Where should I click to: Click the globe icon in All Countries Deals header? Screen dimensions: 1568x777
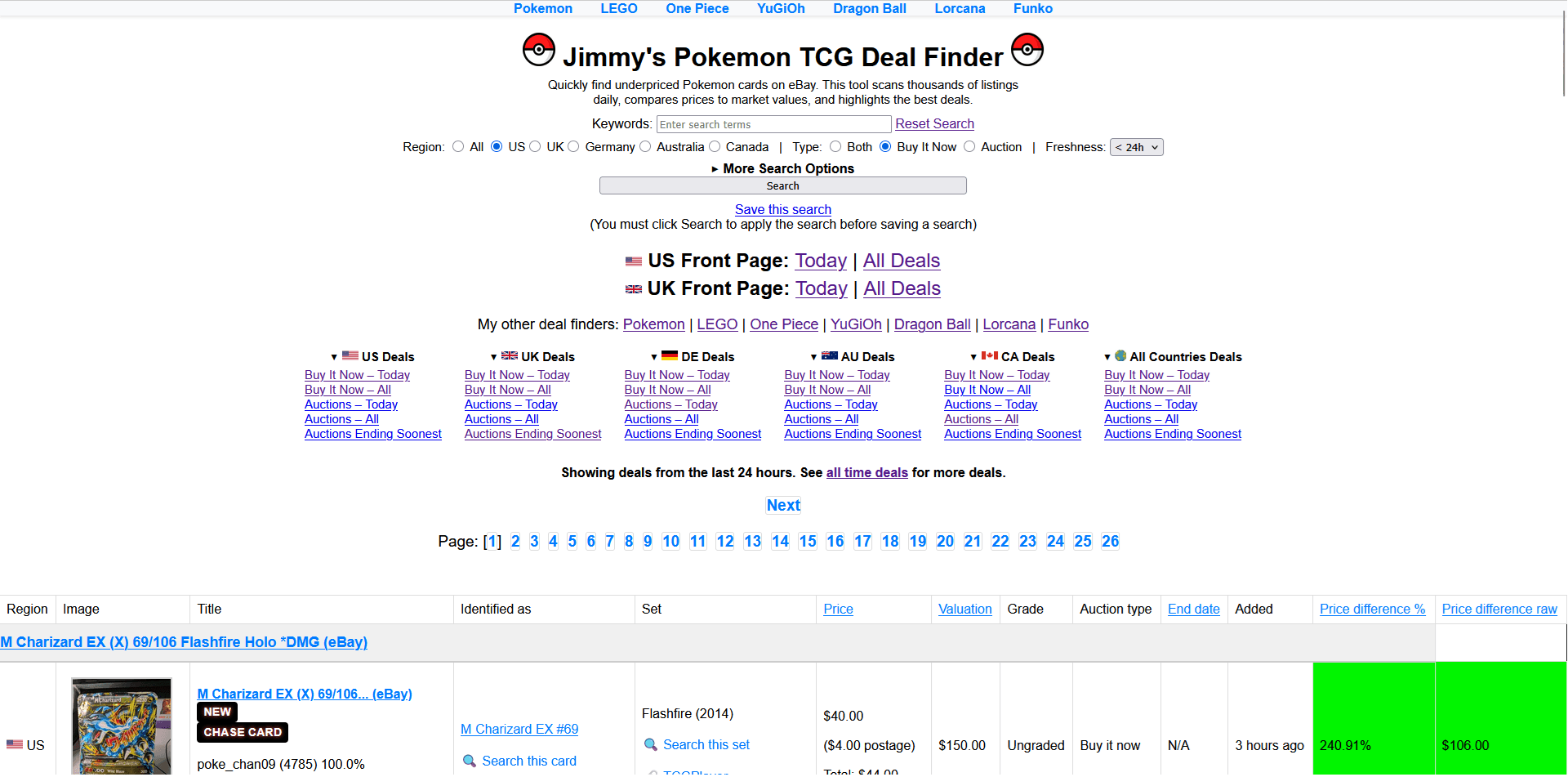point(1120,356)
